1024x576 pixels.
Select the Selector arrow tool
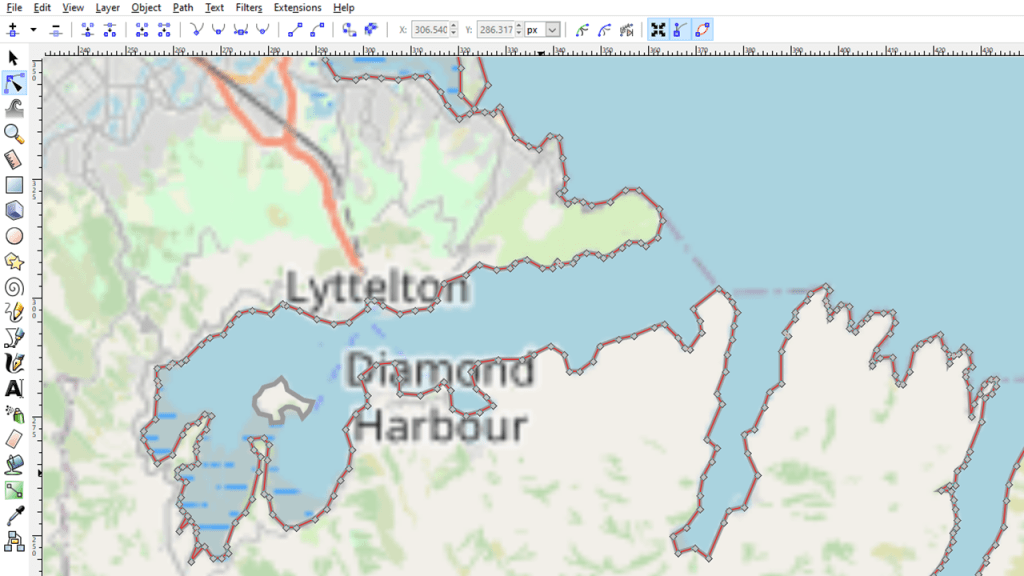coord(14,58)
